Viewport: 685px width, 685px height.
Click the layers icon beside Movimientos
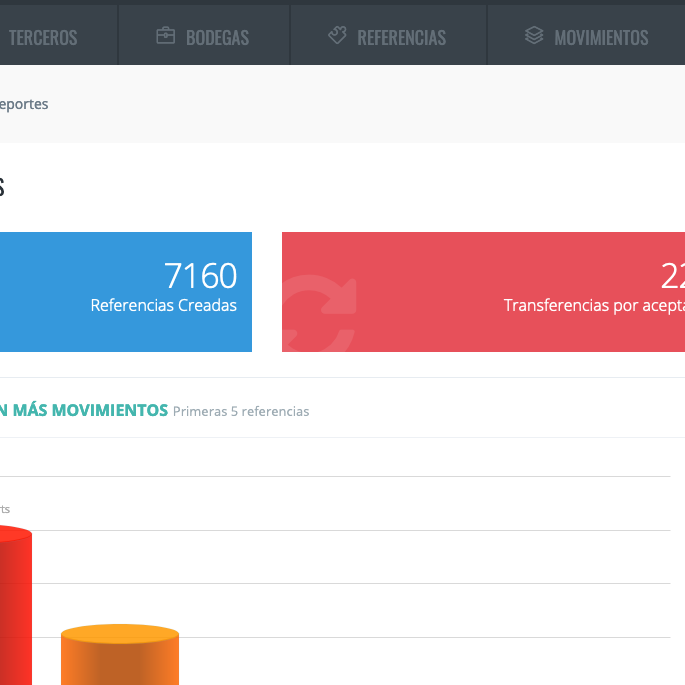click(534, 36)
